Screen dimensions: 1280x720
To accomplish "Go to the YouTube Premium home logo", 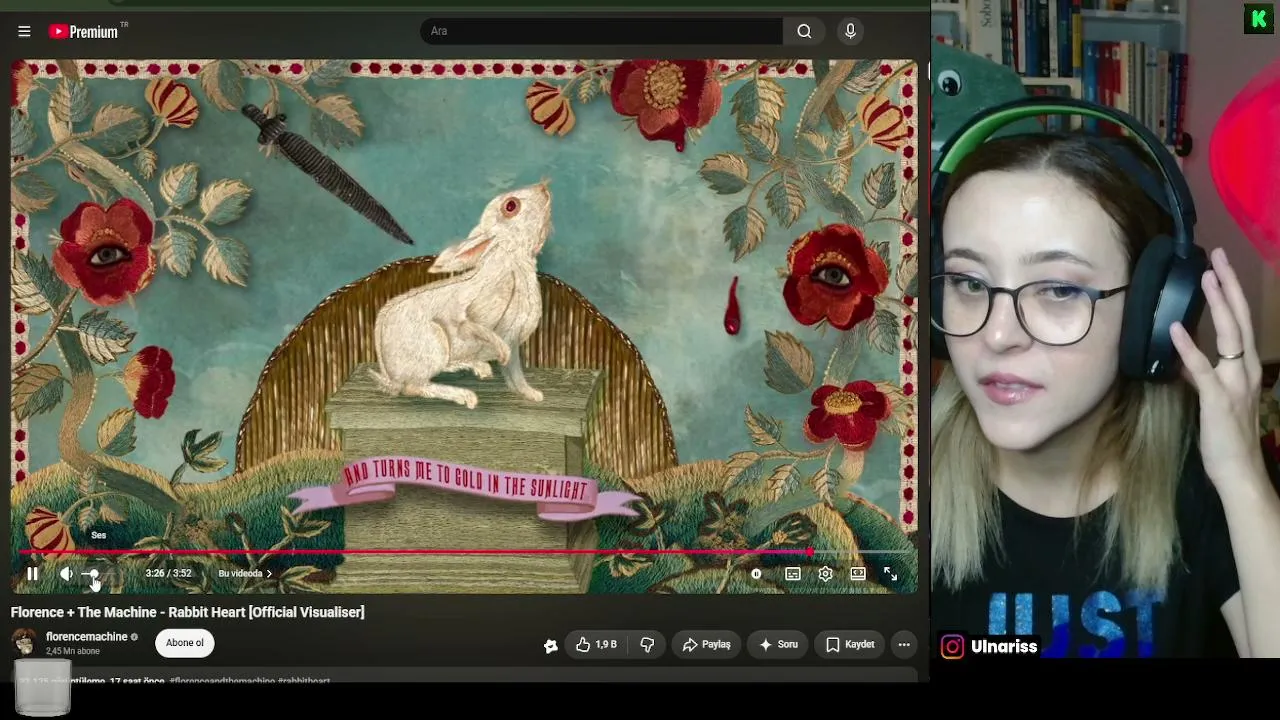I will point(84,32).
